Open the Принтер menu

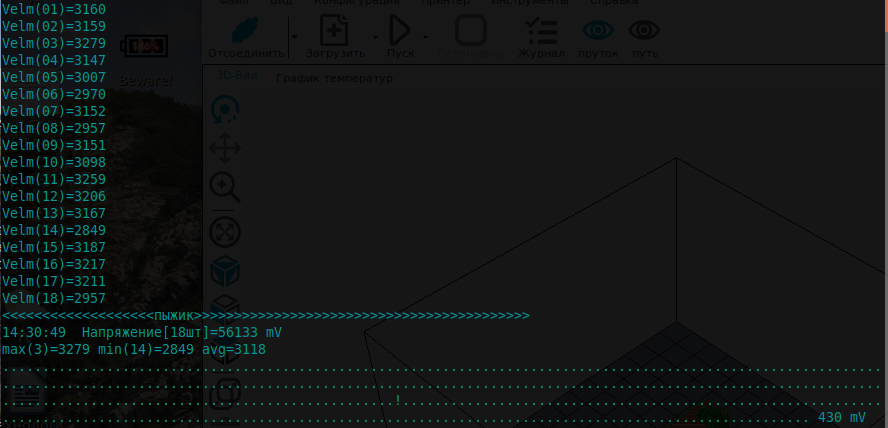(445, 2)
